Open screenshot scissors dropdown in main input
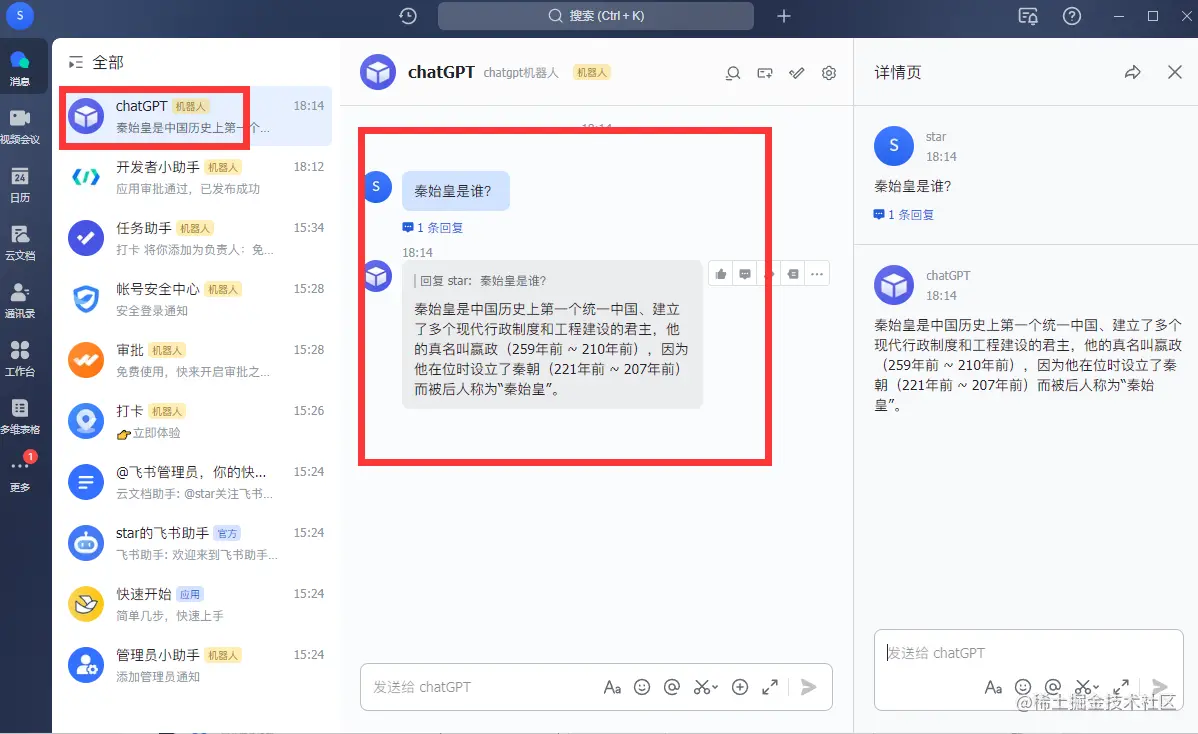1198x734 pixels. point(705,687)
